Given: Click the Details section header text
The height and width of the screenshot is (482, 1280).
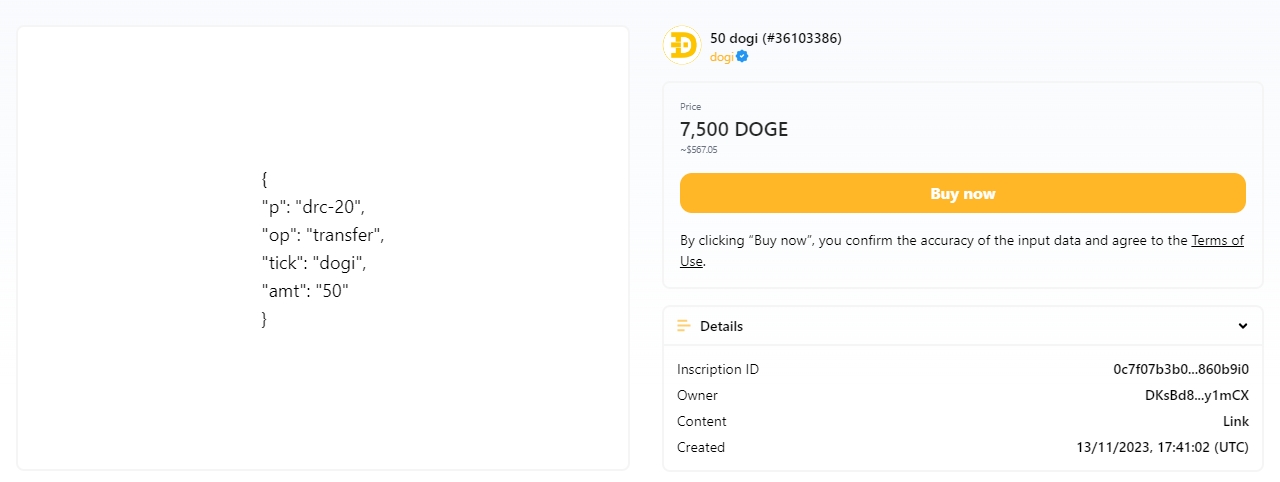Looking at the screenshot, I should coord(721,326).
